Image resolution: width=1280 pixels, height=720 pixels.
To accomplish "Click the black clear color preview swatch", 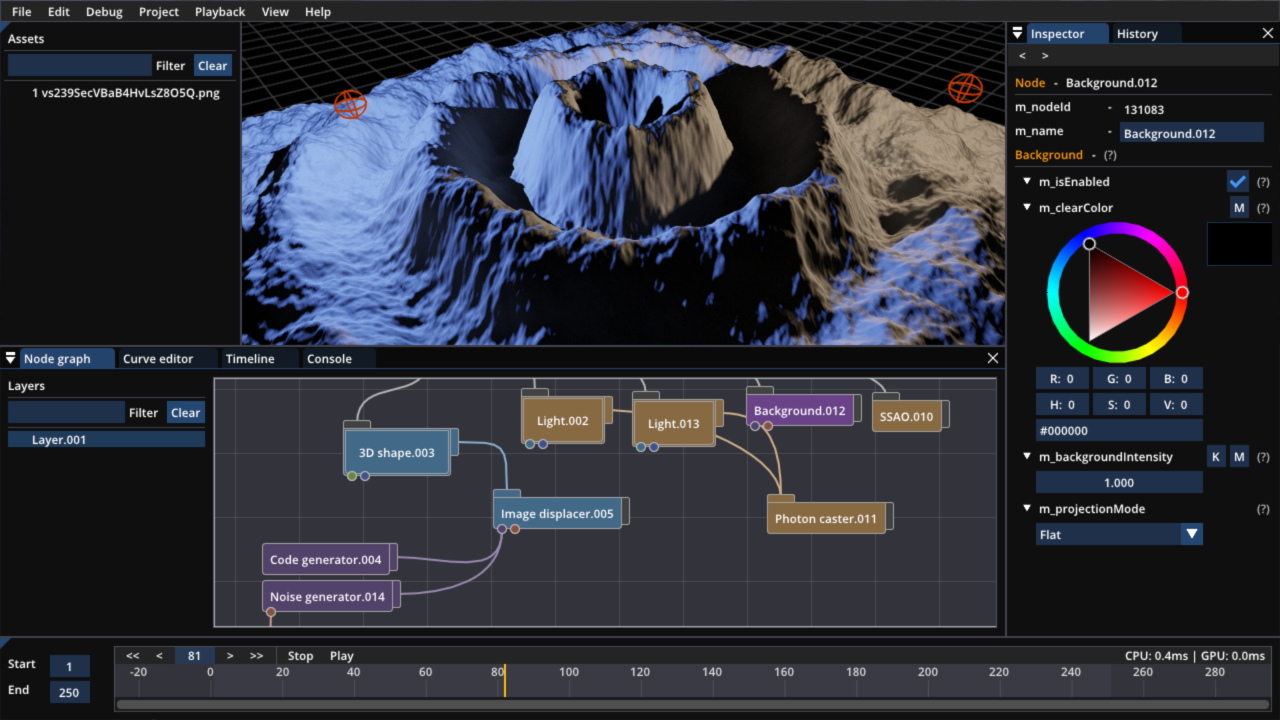I will click(x=1239, y=244).
